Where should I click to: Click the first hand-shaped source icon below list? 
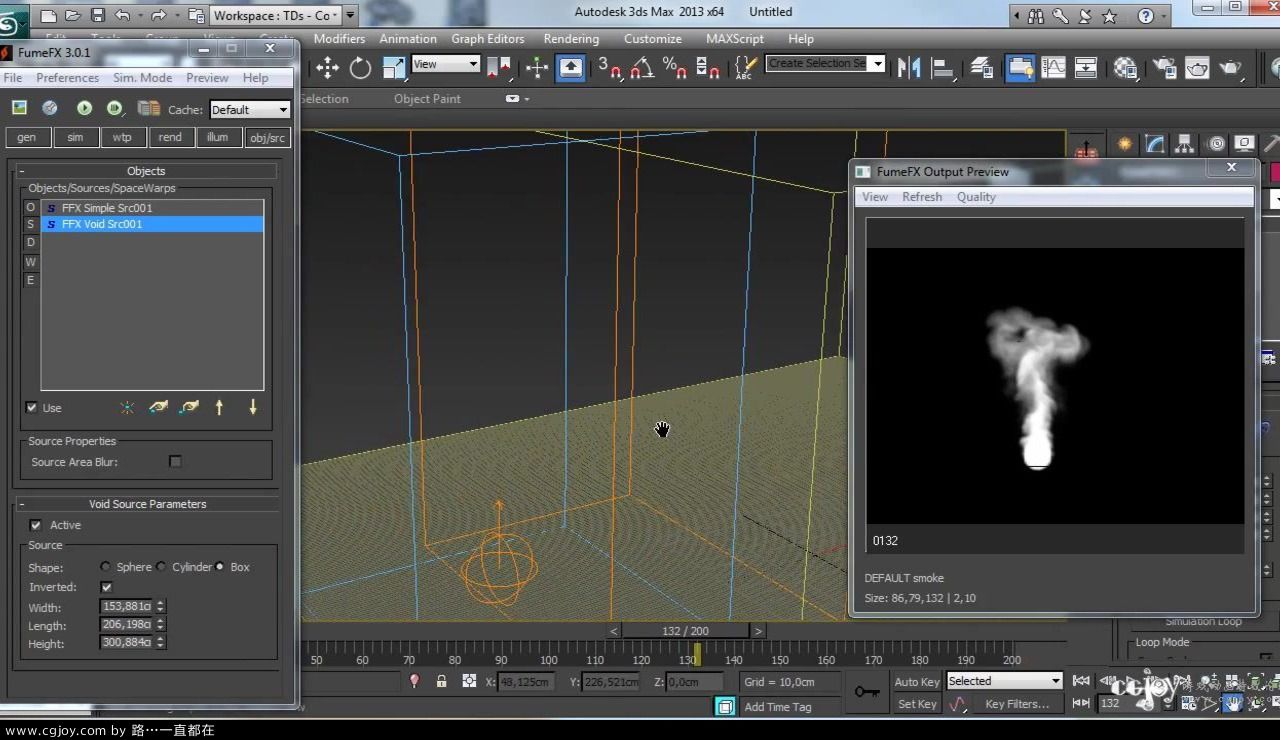(x=158, y=407)
